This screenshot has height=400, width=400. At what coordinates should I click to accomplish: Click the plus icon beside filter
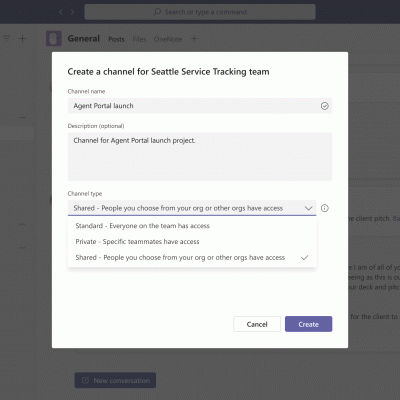click(x=22, y=39)
